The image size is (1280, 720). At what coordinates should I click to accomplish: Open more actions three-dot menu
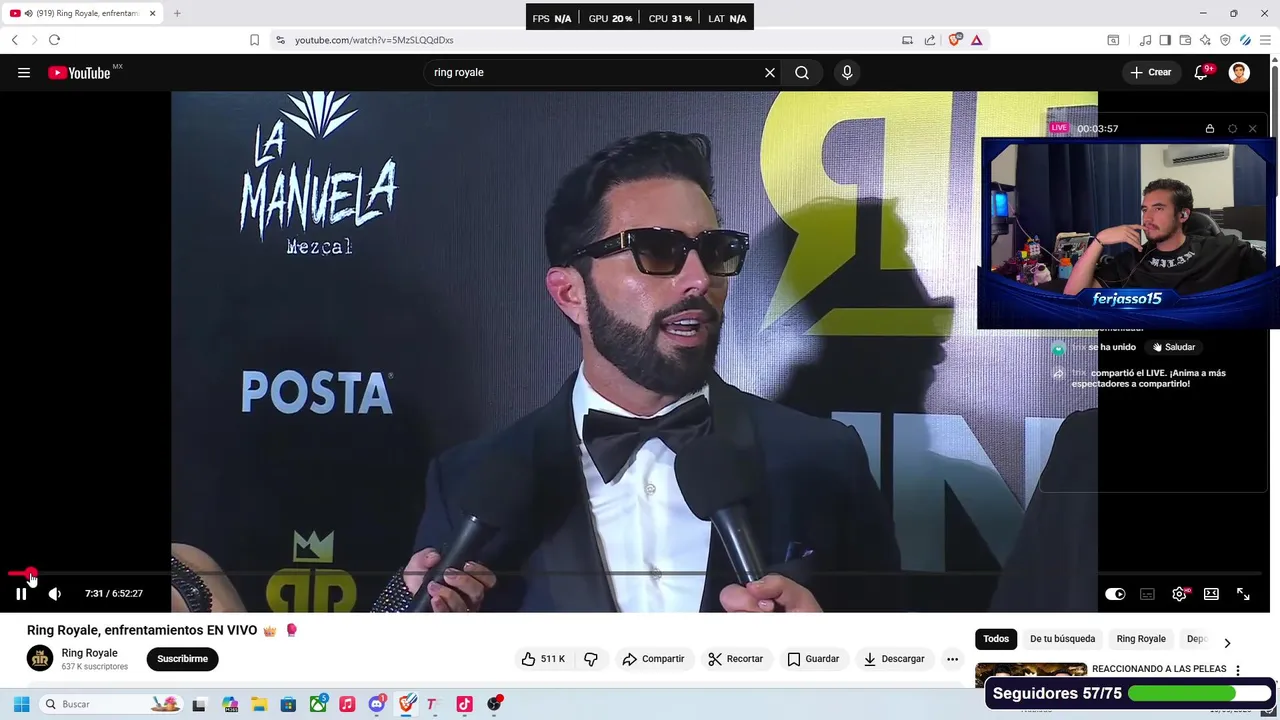click(952, 659)
